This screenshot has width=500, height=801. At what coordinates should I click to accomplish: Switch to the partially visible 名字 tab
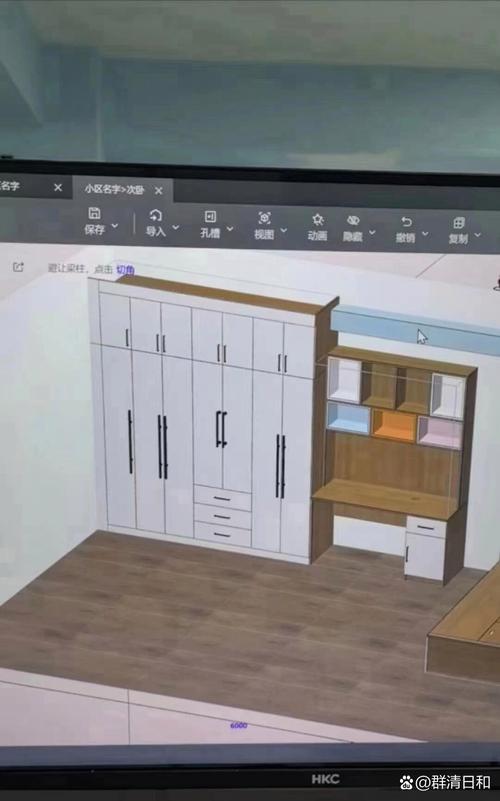[10, 185]
